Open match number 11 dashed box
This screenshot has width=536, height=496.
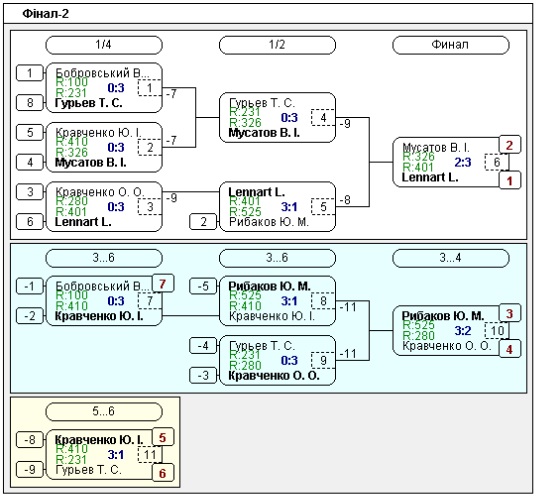(x=150, y=455)
